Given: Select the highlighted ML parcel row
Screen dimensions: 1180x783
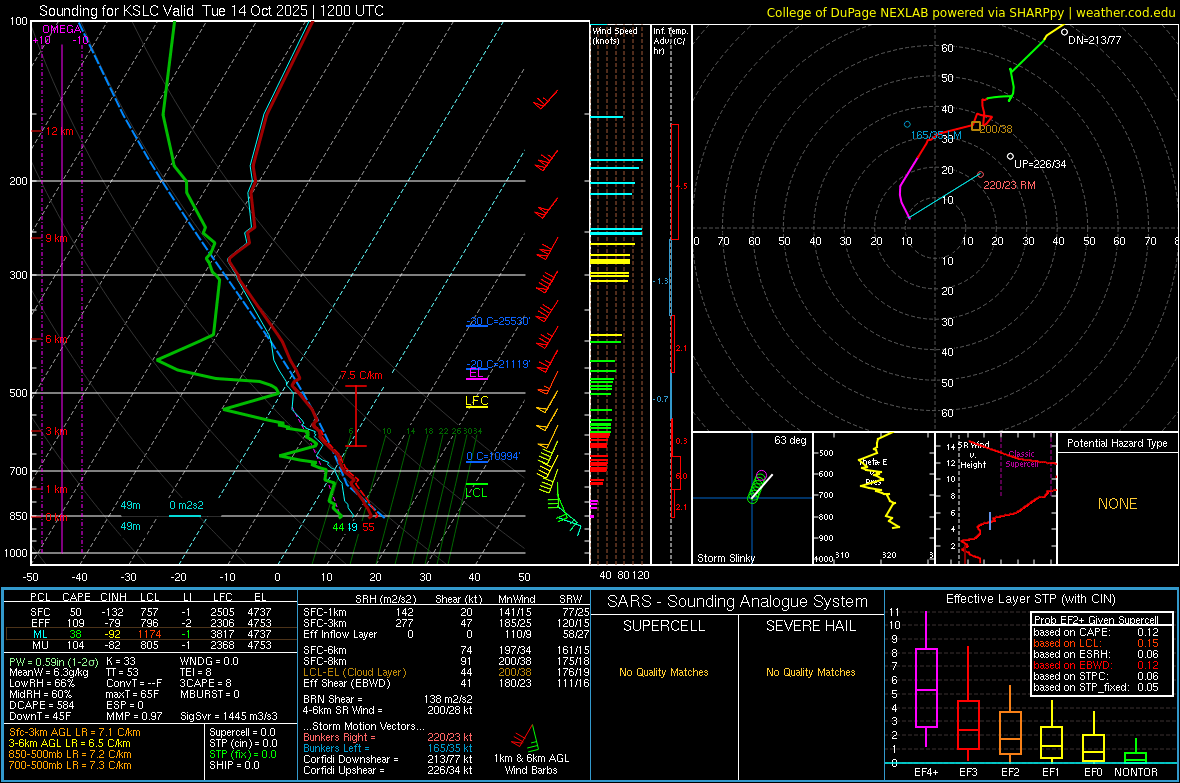Looking at the screenshot, I should pos(149,634).
